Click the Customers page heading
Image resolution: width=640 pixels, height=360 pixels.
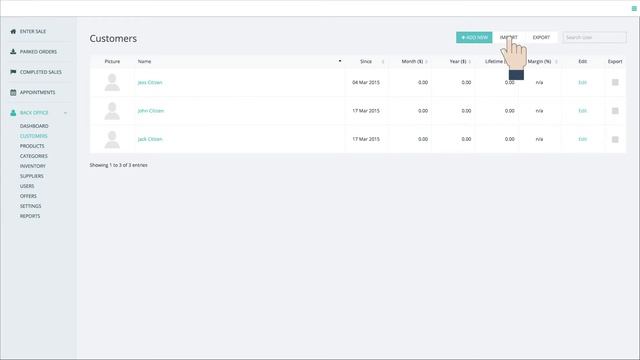(x=113, y=38)
